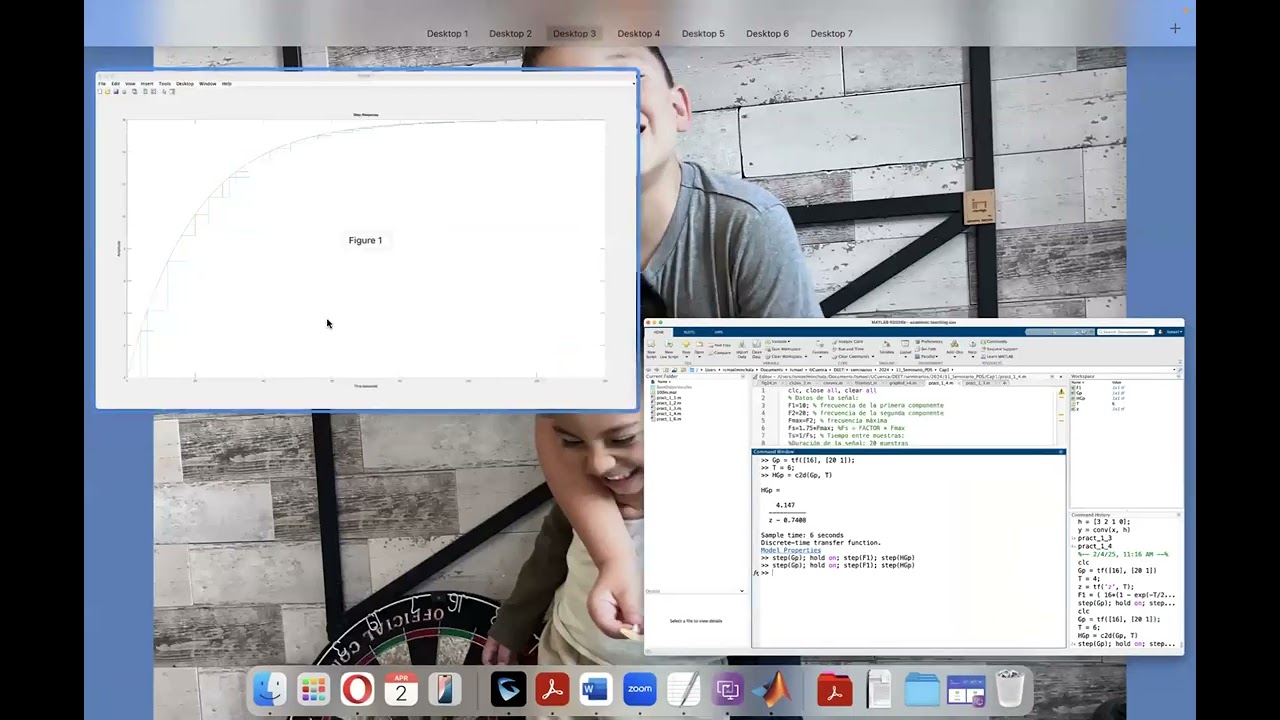1280x720 pixels.
Task: Open Opera browser from the Dock
Action: [x=357, y=689]
